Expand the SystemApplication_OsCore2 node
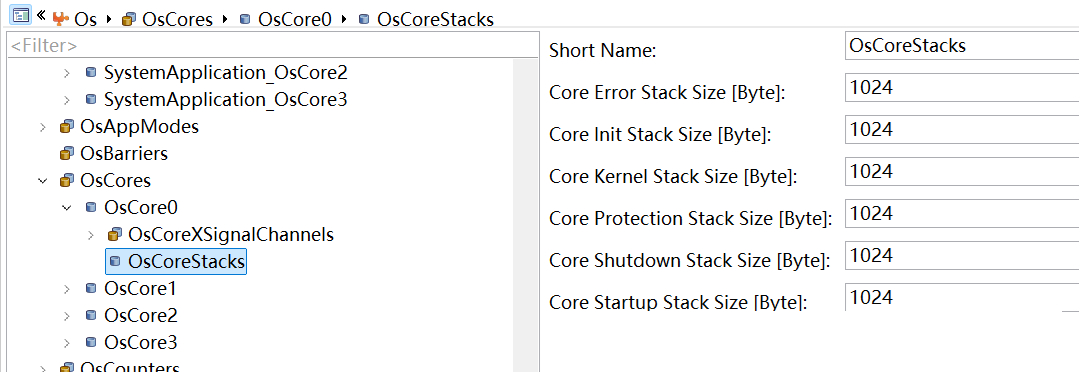 [x=66, y=72]
